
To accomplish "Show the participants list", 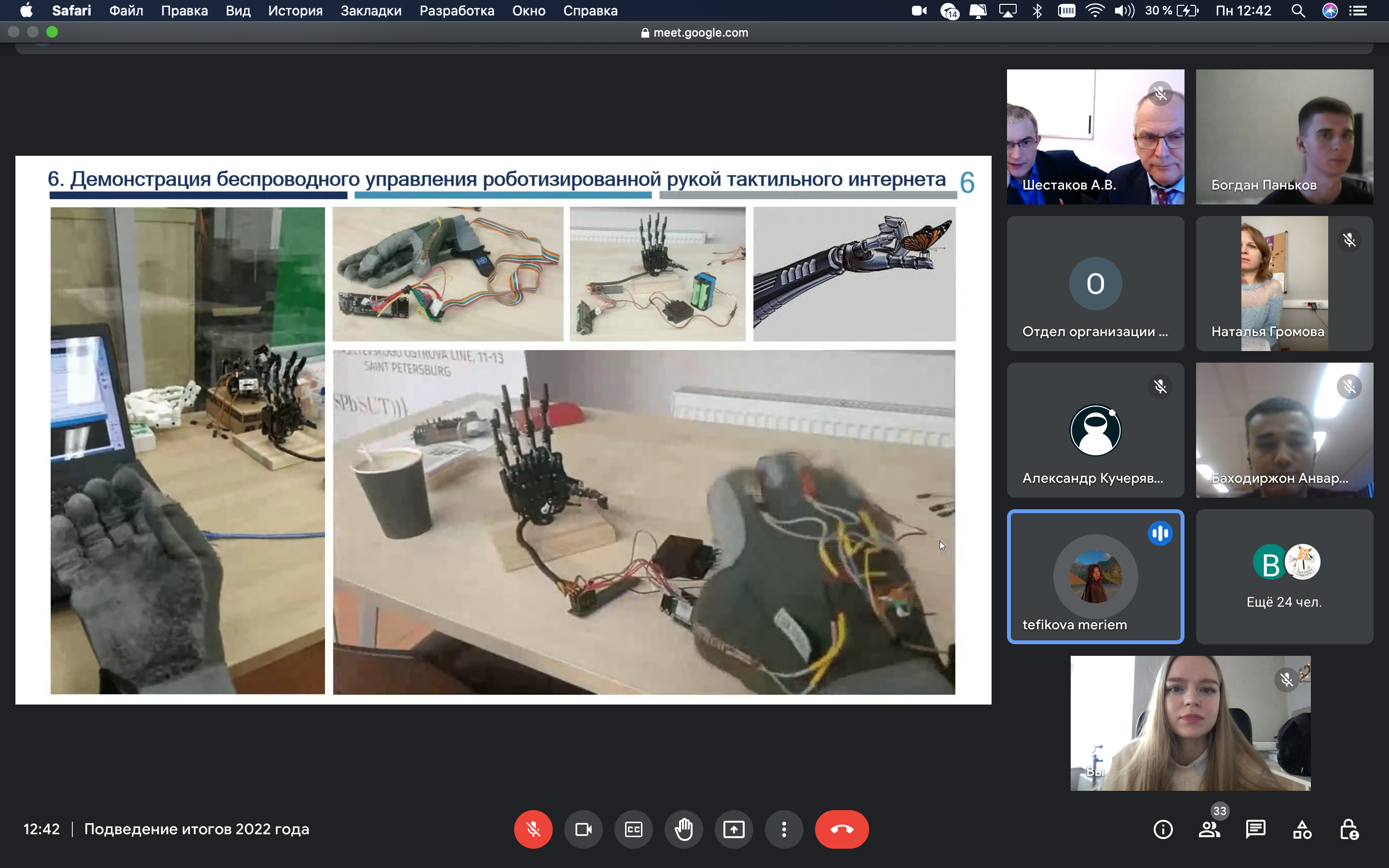I will [1209, 829].
